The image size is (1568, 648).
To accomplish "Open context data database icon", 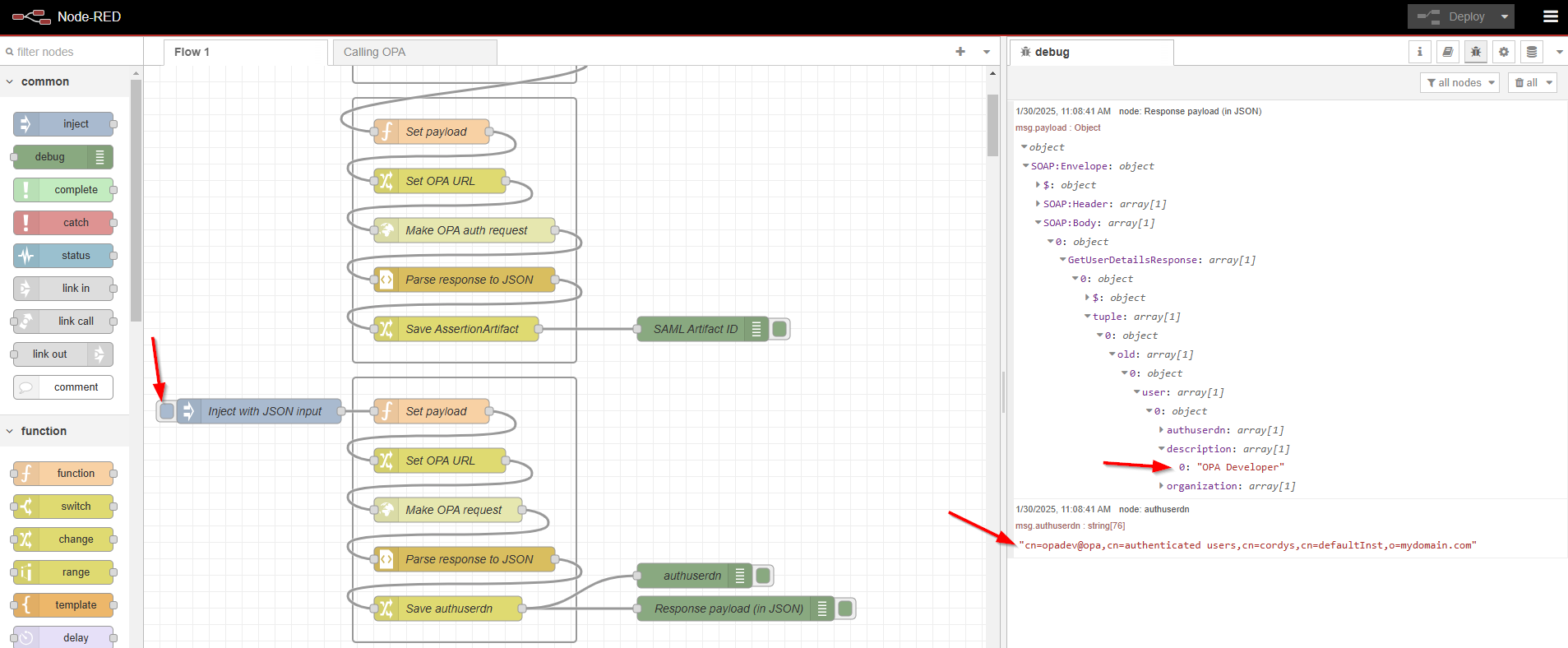I will tap(1531, 52).
